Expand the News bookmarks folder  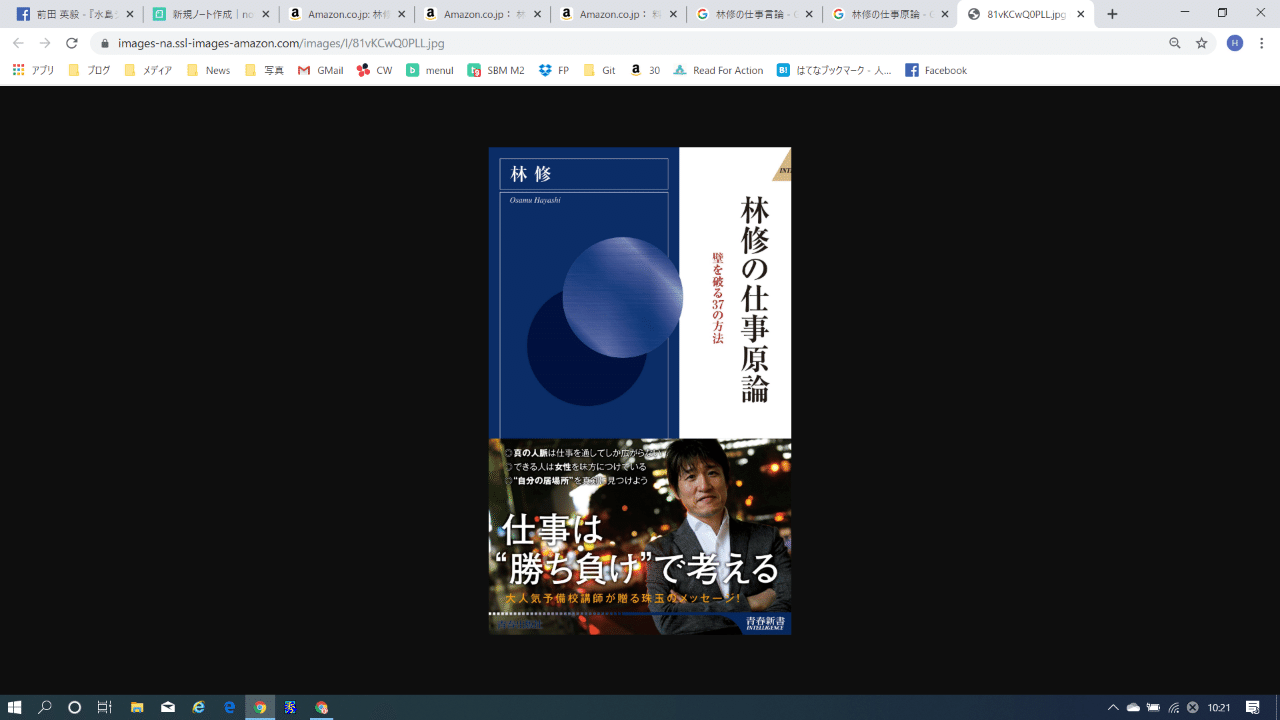pyautogui.click(x=208, y=70)
